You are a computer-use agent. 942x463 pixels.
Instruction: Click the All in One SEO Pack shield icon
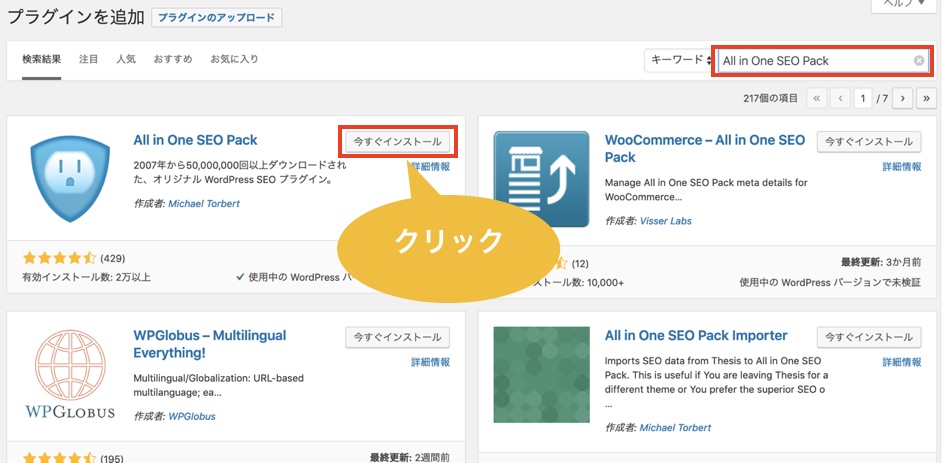coord(70,178)
